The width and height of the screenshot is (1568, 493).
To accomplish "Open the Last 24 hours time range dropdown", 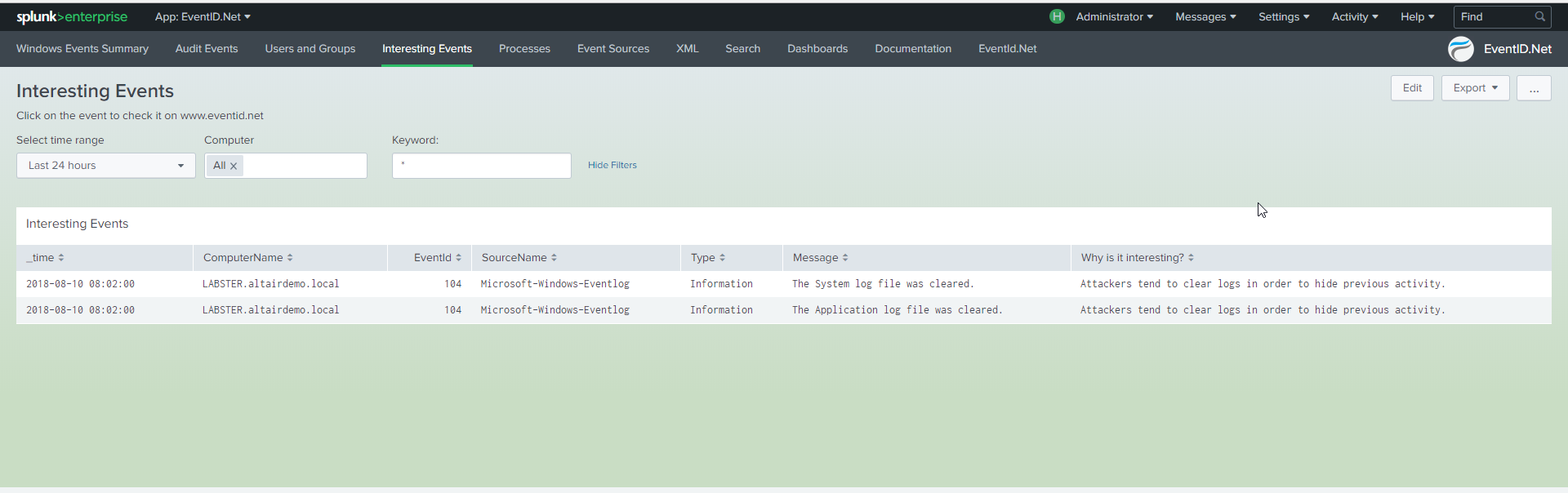I will click(106, 166).
